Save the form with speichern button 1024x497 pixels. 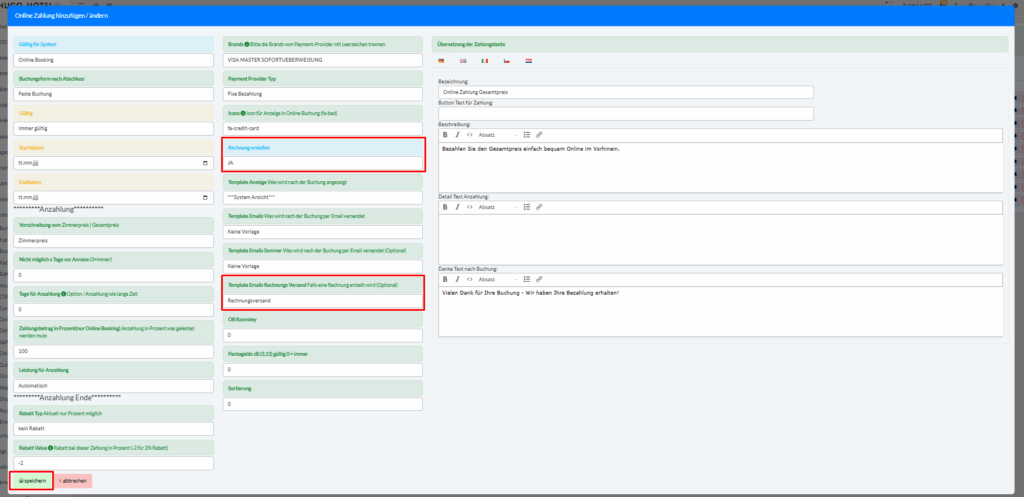31,481
